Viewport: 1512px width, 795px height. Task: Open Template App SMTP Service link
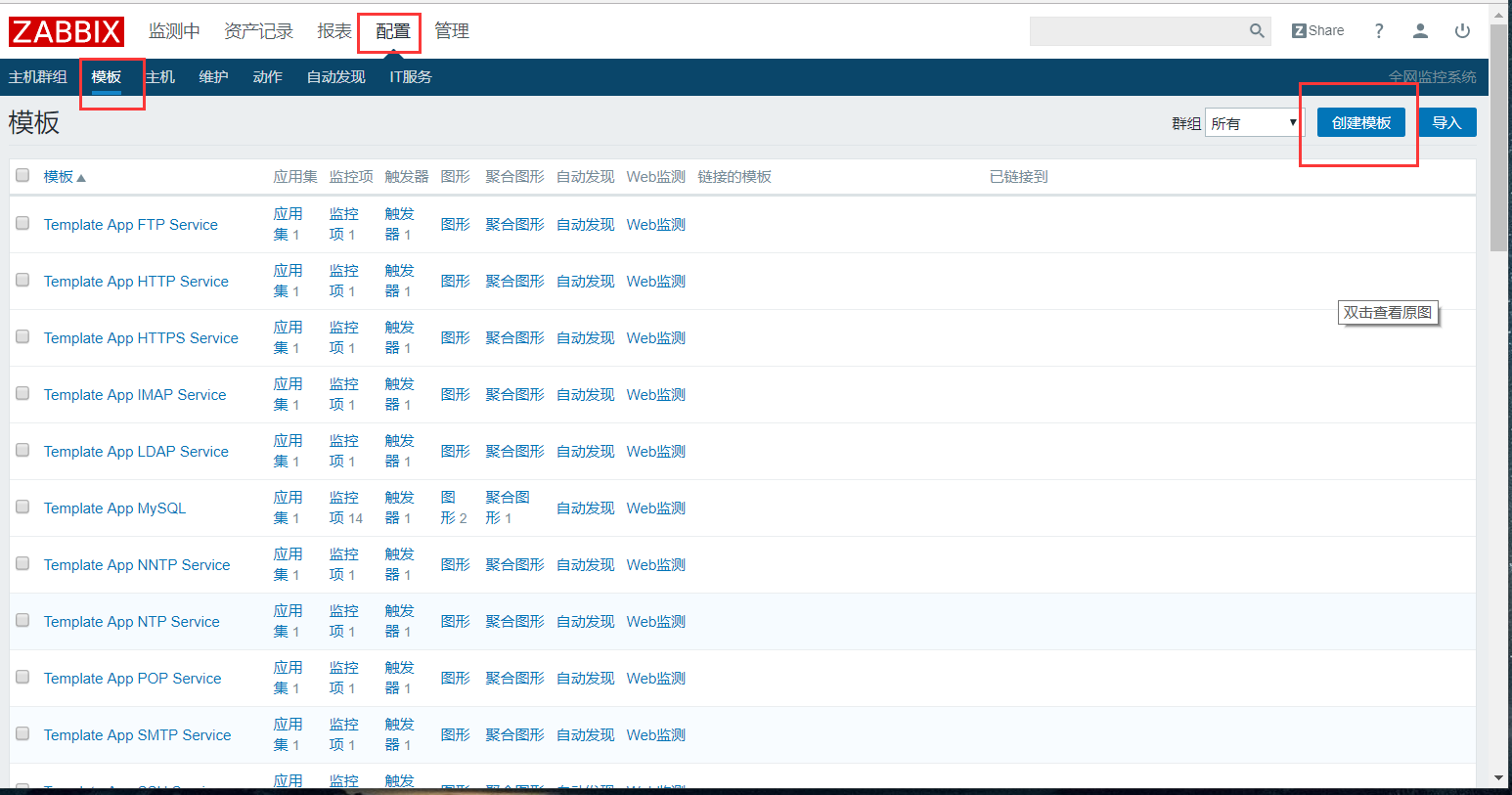point(138,735)
